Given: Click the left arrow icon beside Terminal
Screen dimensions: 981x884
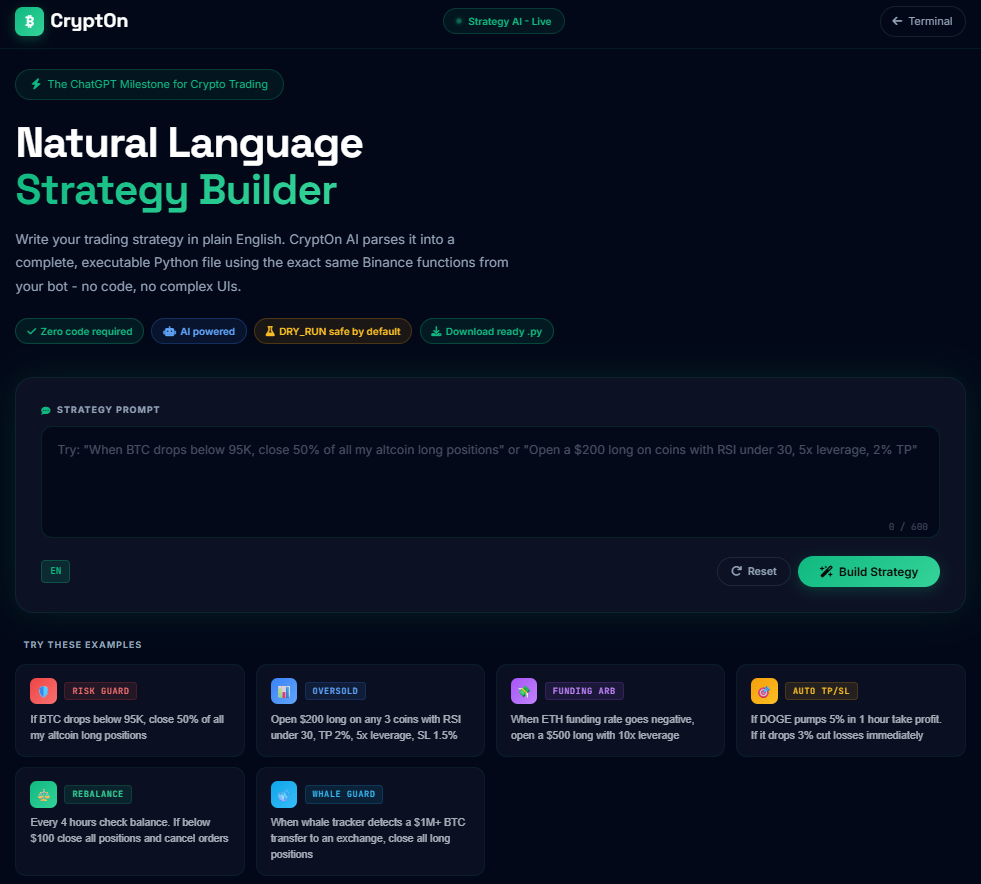Looking at the screenshot, I should (x=897, y=21).
